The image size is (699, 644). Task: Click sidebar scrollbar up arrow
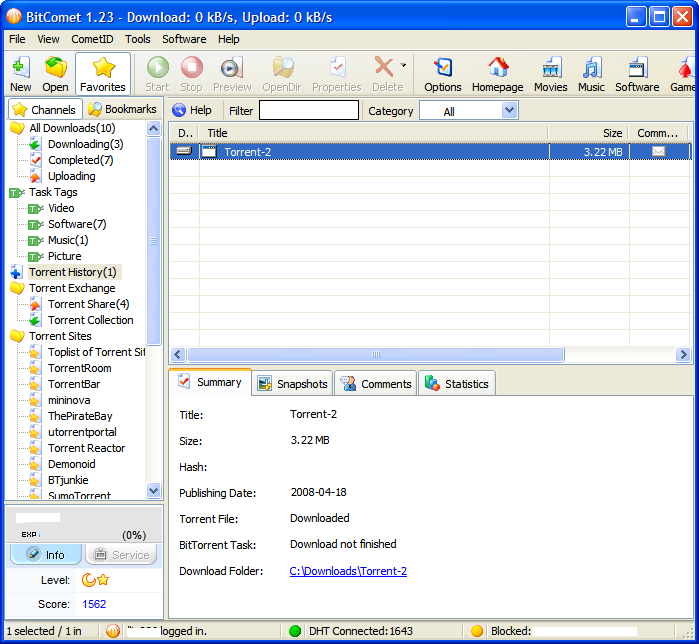153,129
